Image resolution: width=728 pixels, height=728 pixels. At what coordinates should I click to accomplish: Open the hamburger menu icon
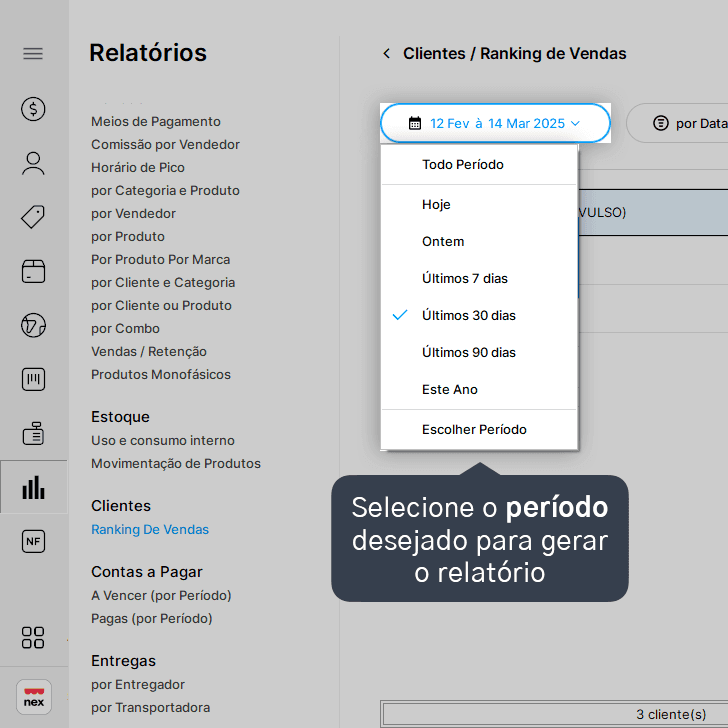[x=33, y=54]
